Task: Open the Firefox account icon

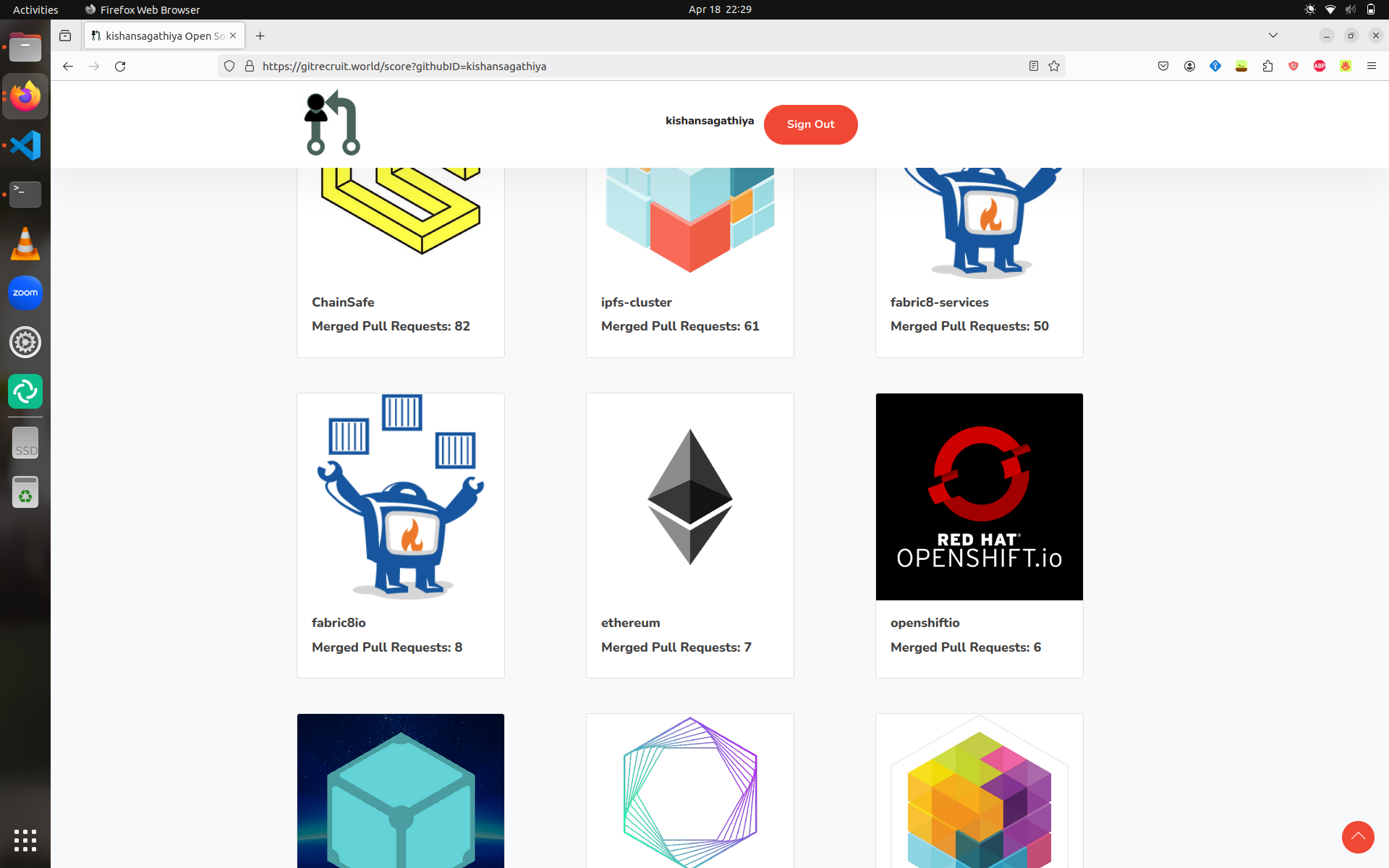Action: [1189, 66]
